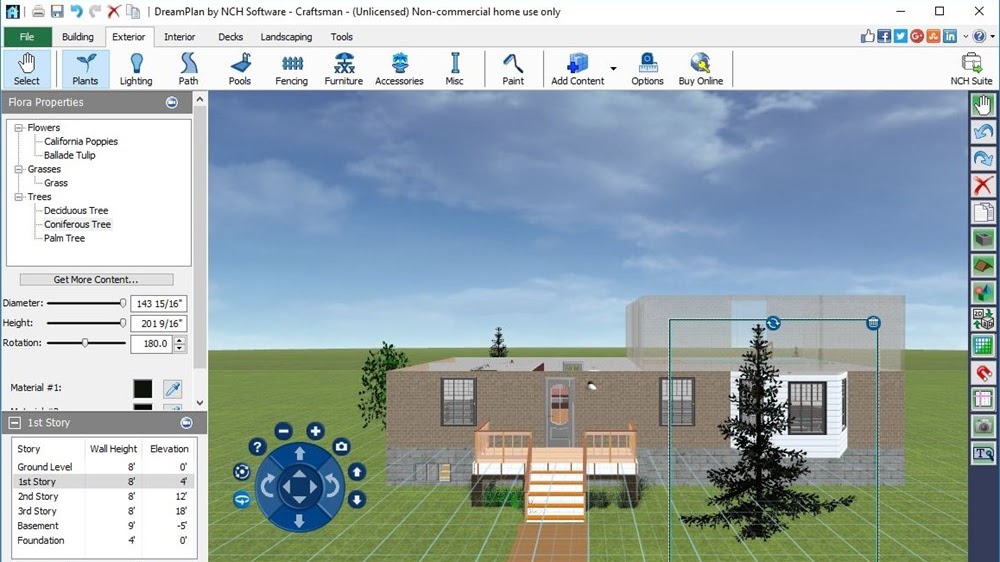Click Get More Content button

click(x=96, y=279)
